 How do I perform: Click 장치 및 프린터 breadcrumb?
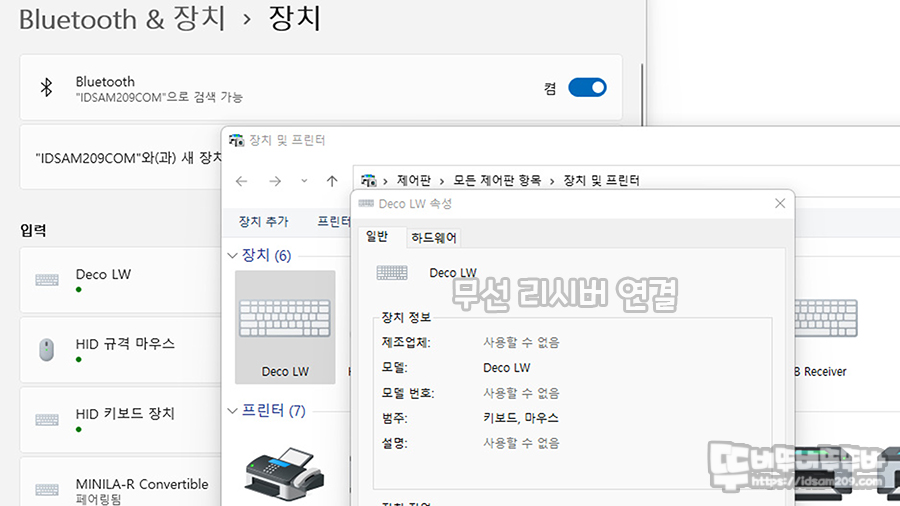pyautogui.click(x=601, y=181)
